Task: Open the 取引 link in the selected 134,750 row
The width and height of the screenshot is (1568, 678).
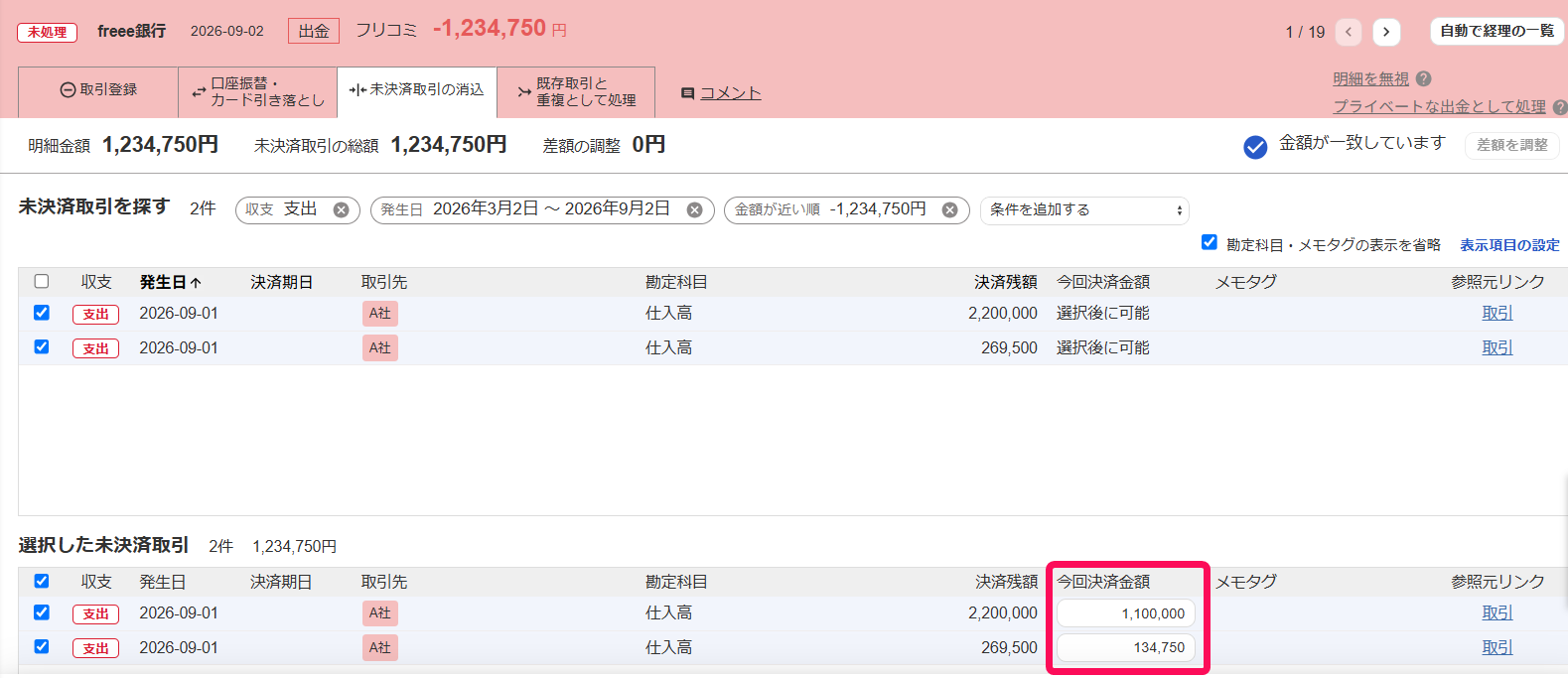Action: 1497,647
